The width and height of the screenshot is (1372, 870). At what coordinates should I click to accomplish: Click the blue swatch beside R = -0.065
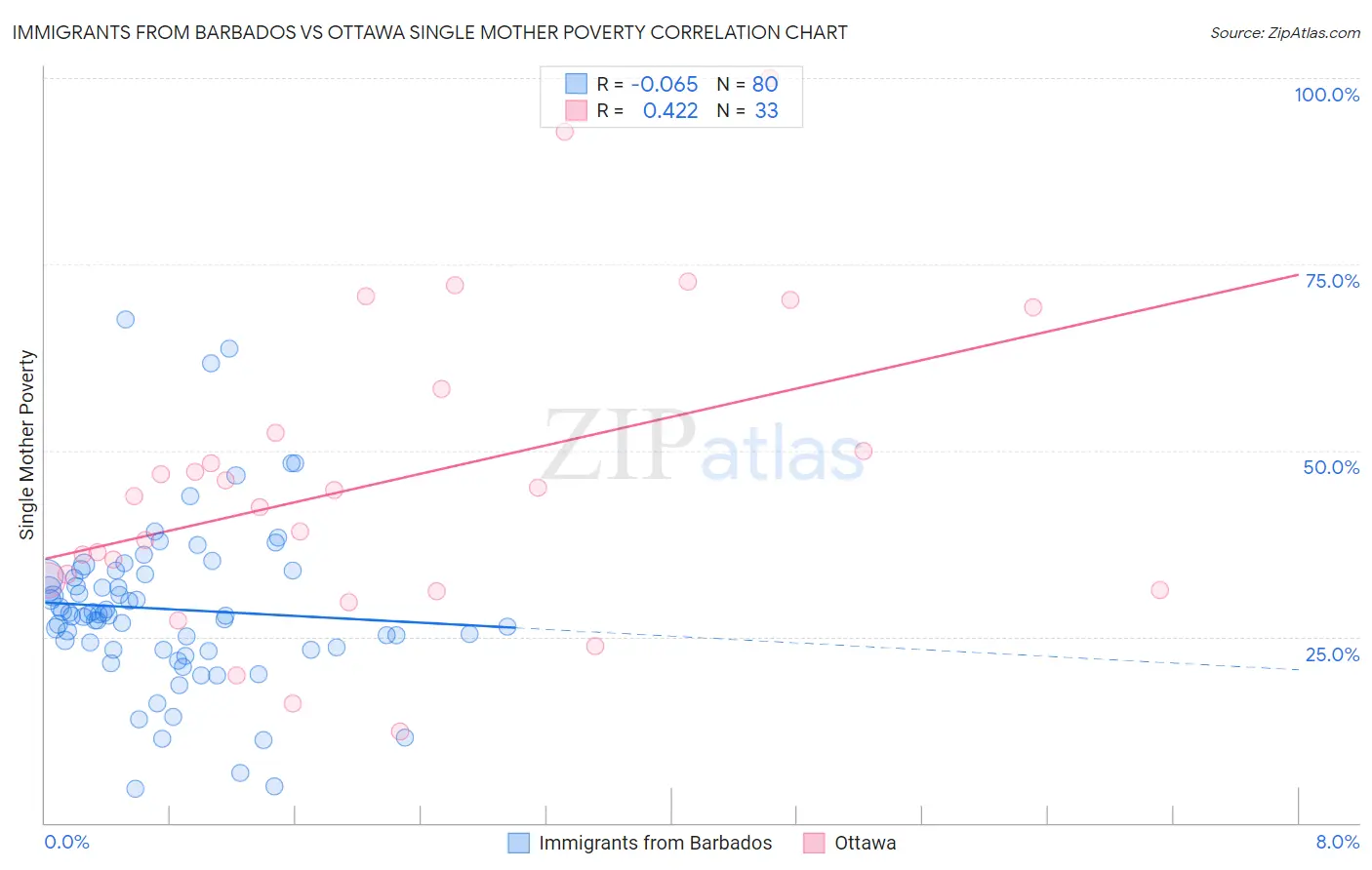[x=576, y=84]
